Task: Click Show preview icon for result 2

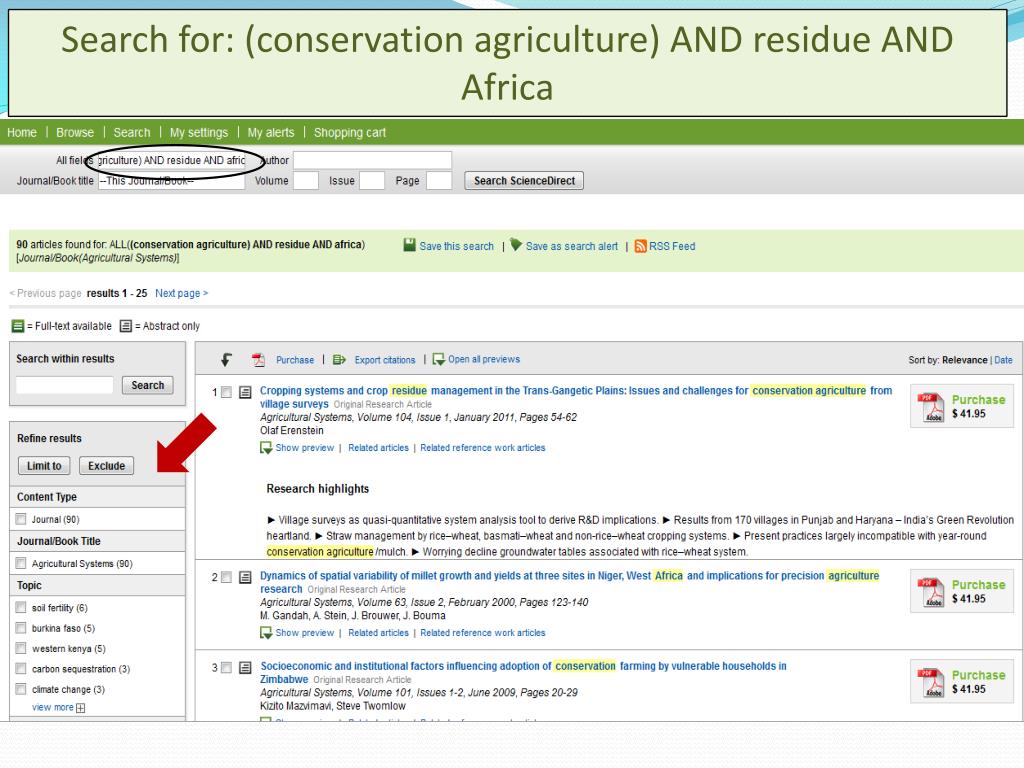Action: [x=266, y=633]
